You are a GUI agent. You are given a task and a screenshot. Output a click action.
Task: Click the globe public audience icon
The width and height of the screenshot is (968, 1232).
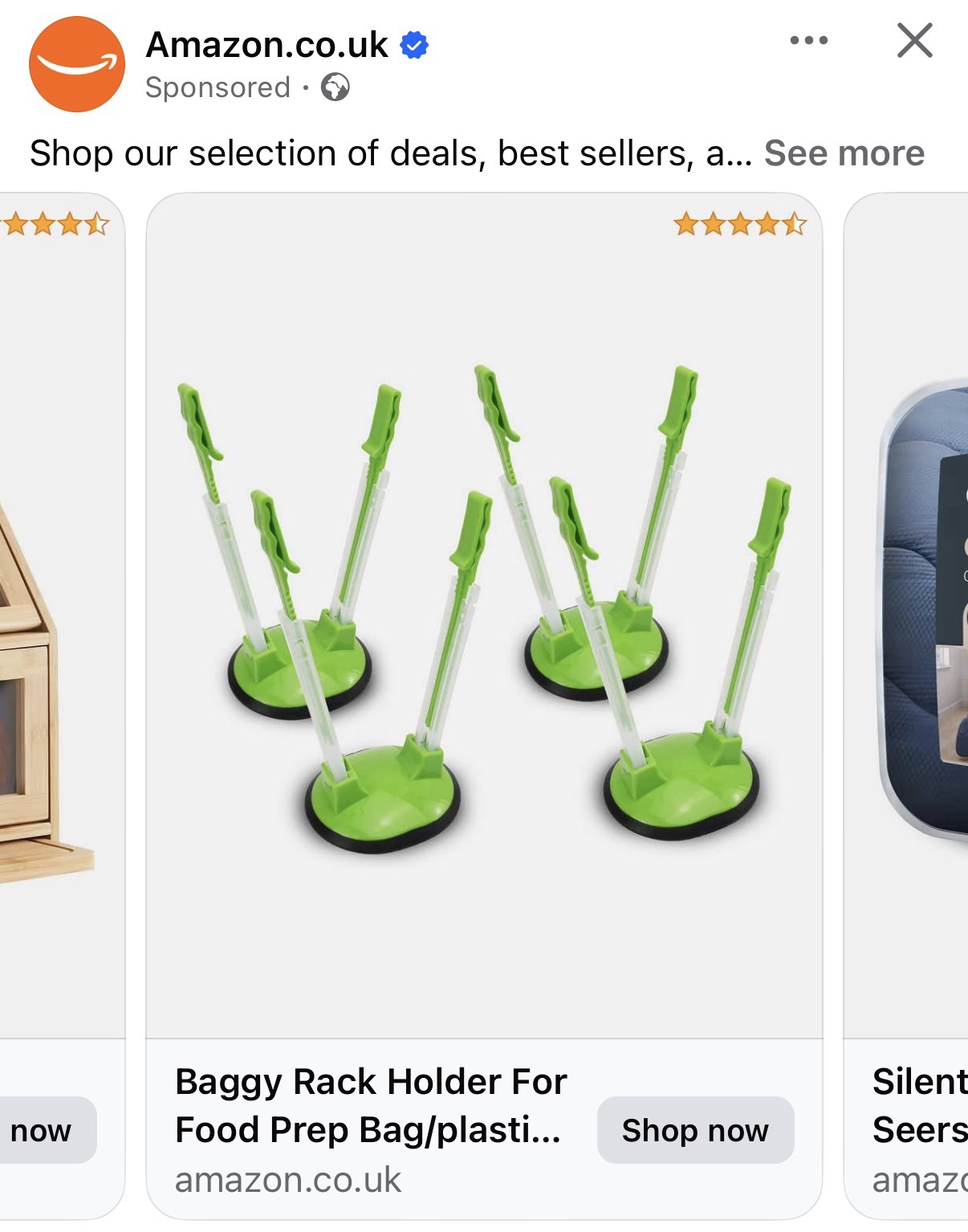336,87
